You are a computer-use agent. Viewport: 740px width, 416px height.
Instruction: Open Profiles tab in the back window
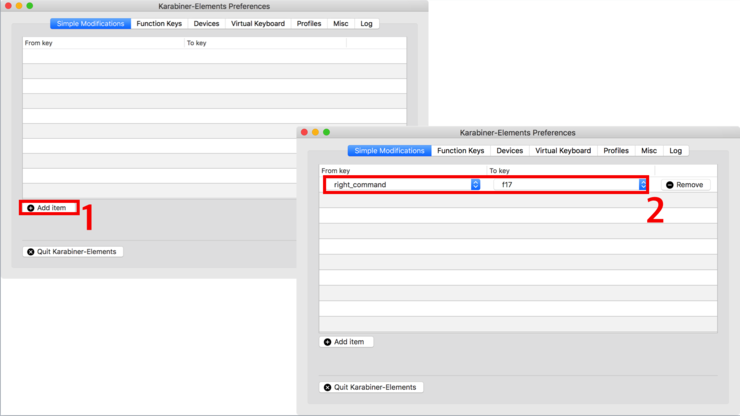tap(309, 24)
